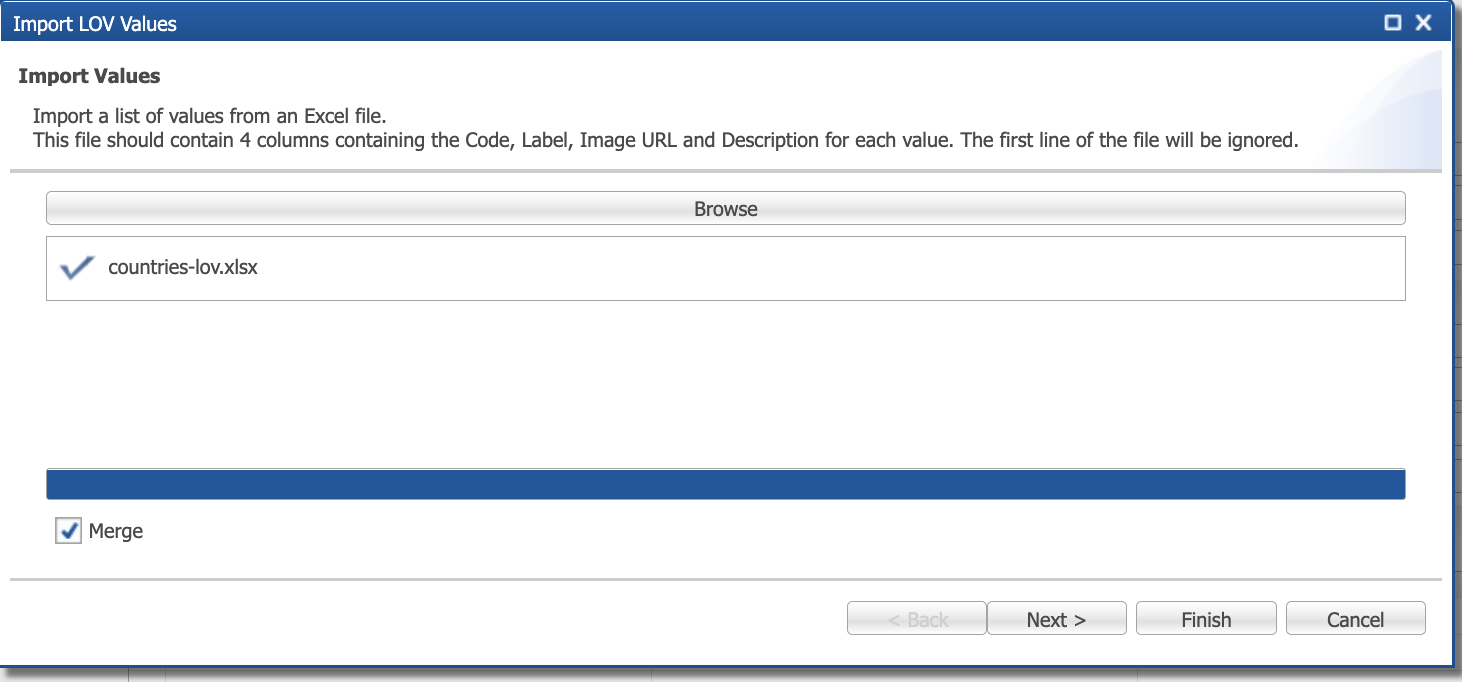
Task: Go to the Next wizard step
Action: click(1057, 619)
